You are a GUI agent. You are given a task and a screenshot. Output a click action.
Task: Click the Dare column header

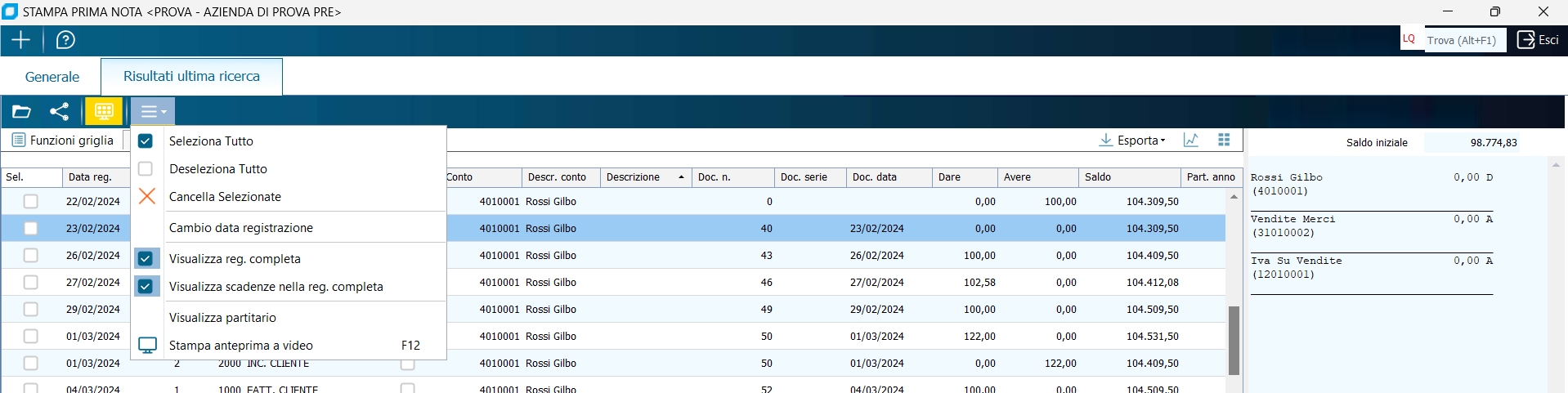(965, 176)
